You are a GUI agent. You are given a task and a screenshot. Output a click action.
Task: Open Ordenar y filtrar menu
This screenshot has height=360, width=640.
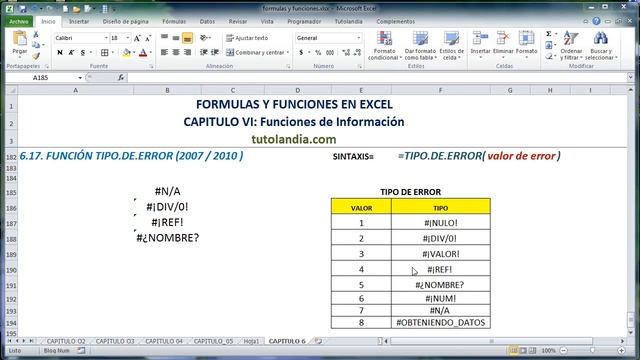[x=571, y=46]
